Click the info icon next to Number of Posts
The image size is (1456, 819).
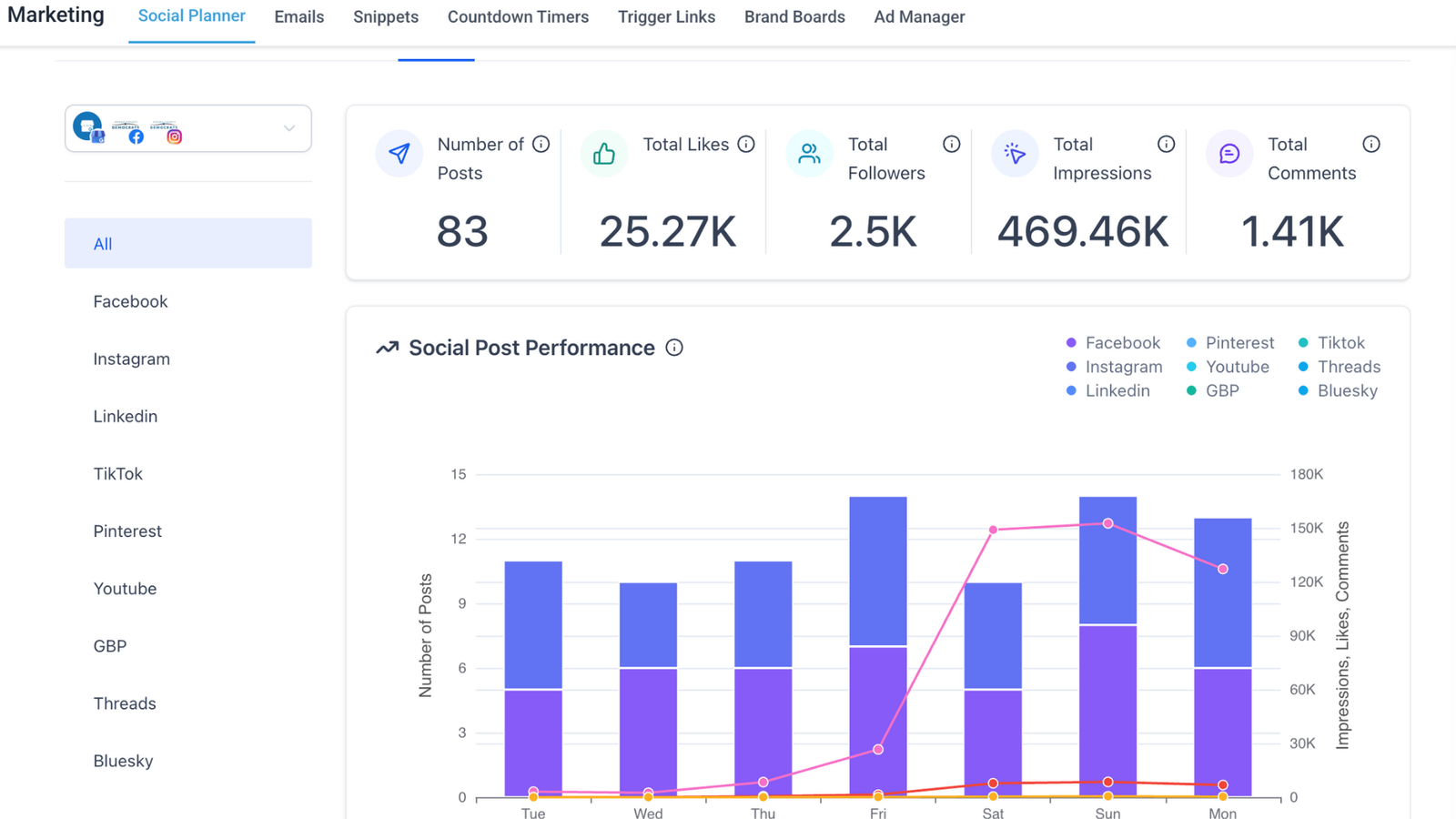[541, 144]
